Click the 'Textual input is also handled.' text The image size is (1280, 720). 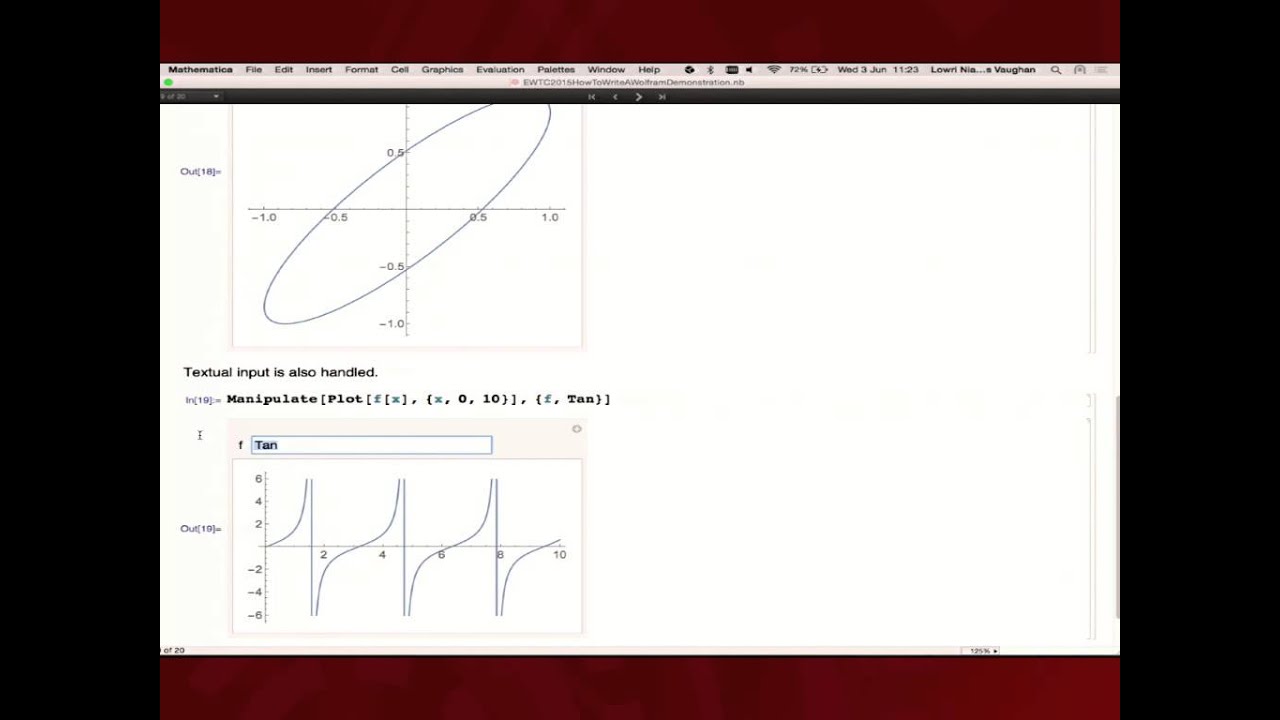click(x=280, y=372)
